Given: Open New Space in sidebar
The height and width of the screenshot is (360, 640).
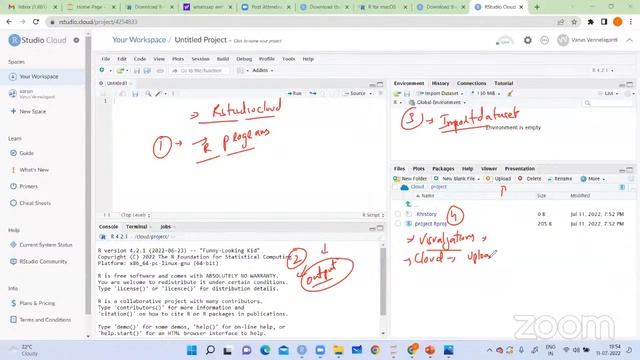Looking at the screenshot, I should click(28, 111).
